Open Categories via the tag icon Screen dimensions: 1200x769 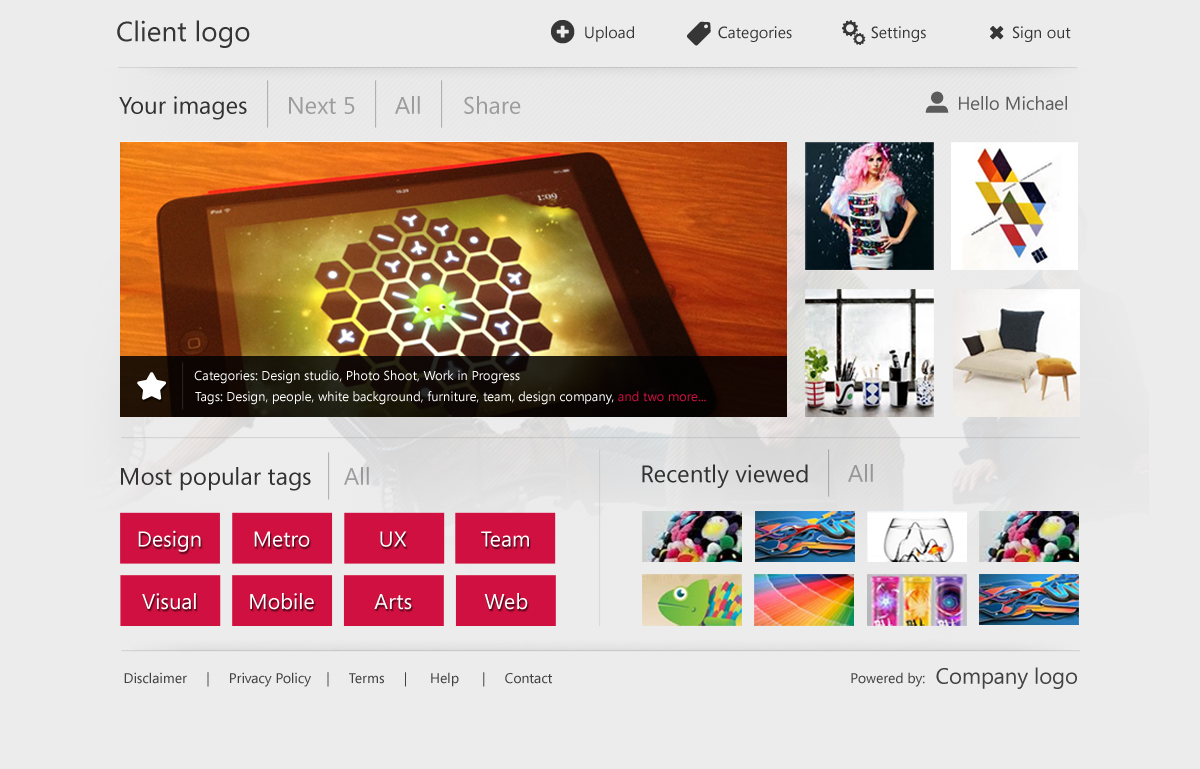[x=699, y=33]
